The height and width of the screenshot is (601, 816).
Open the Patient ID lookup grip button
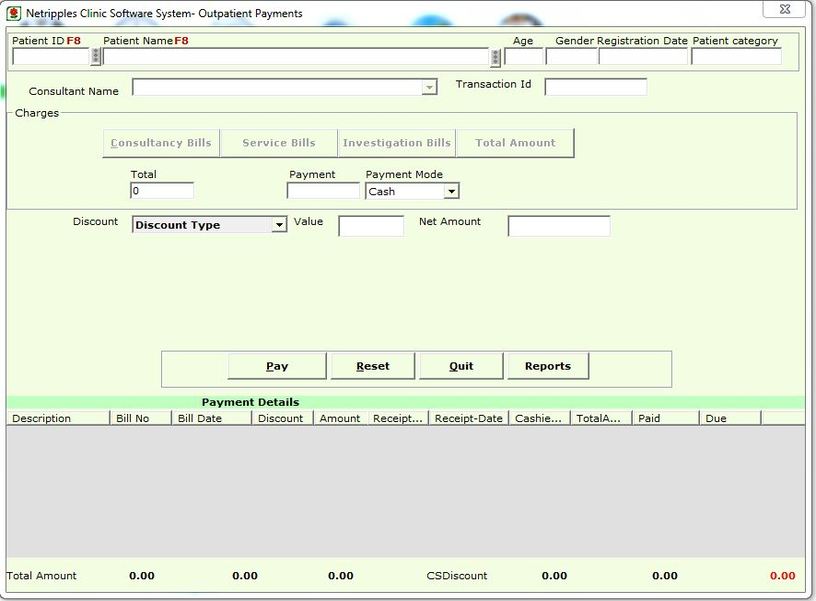pos(95,56)
